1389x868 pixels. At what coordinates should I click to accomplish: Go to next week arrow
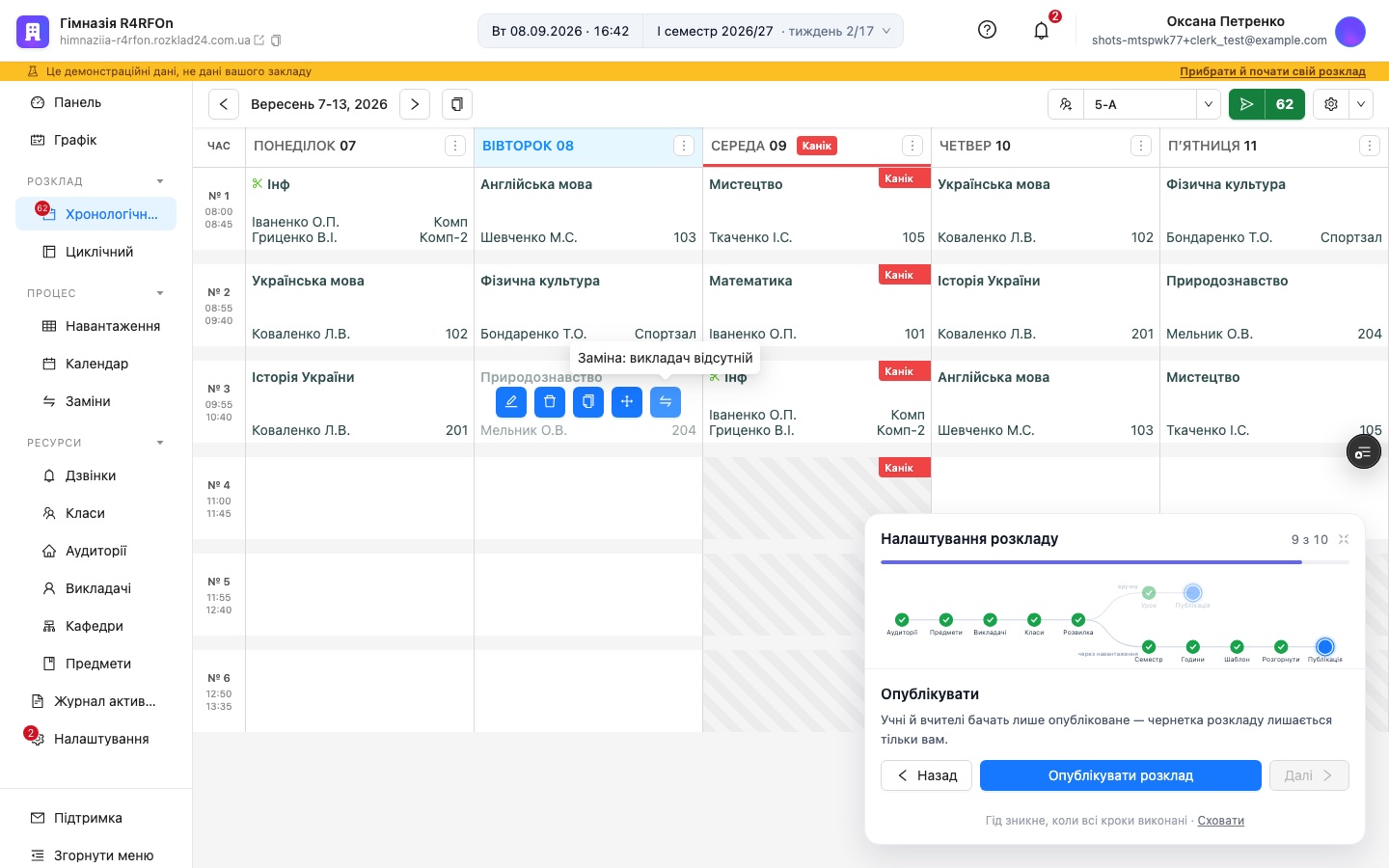click(415, 104)
